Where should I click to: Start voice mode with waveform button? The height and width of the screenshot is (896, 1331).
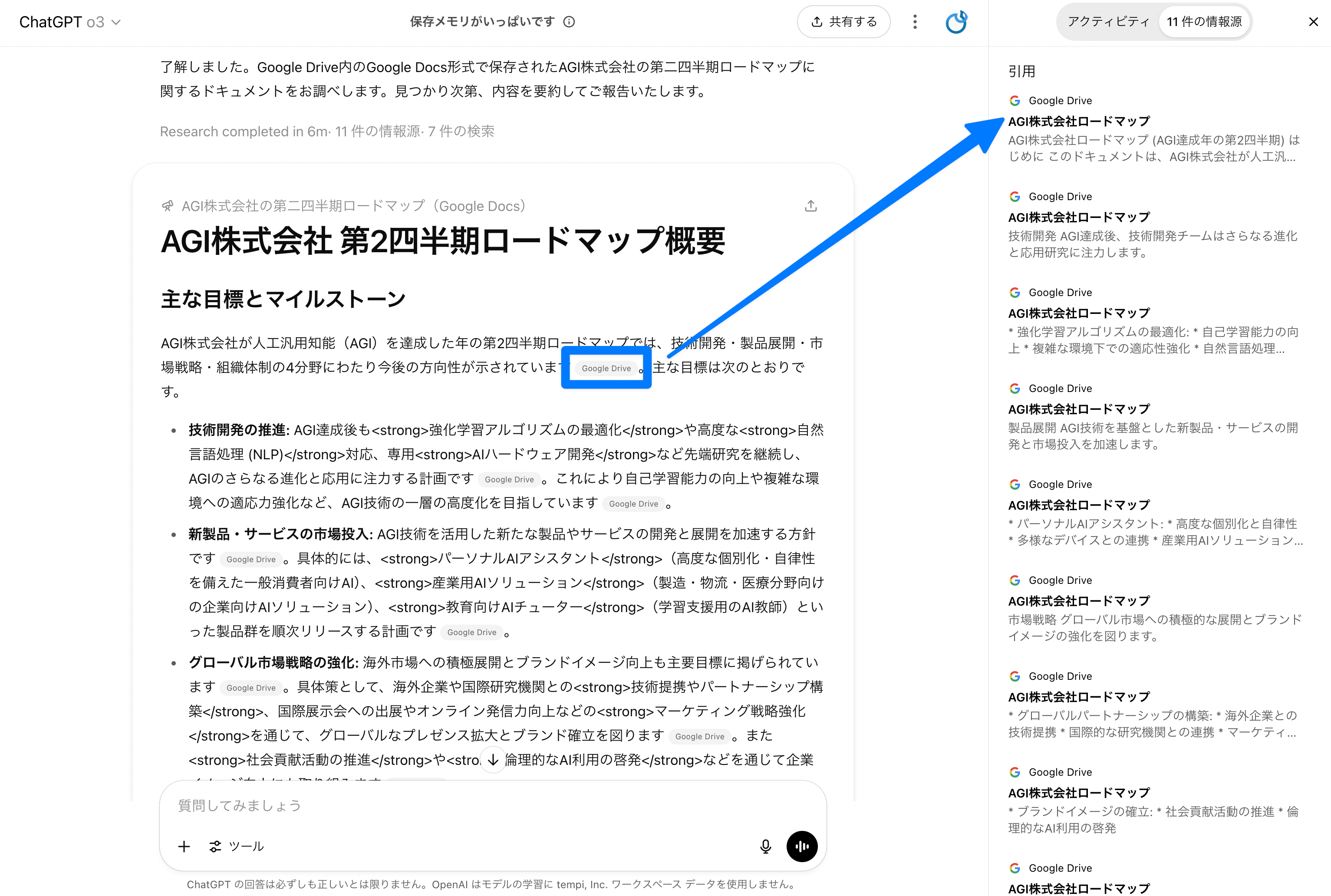coord(801,846)
